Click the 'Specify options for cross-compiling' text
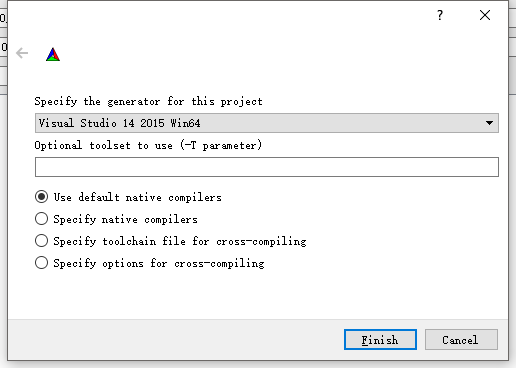The image size is (516, 368). (x=159, y=263)
